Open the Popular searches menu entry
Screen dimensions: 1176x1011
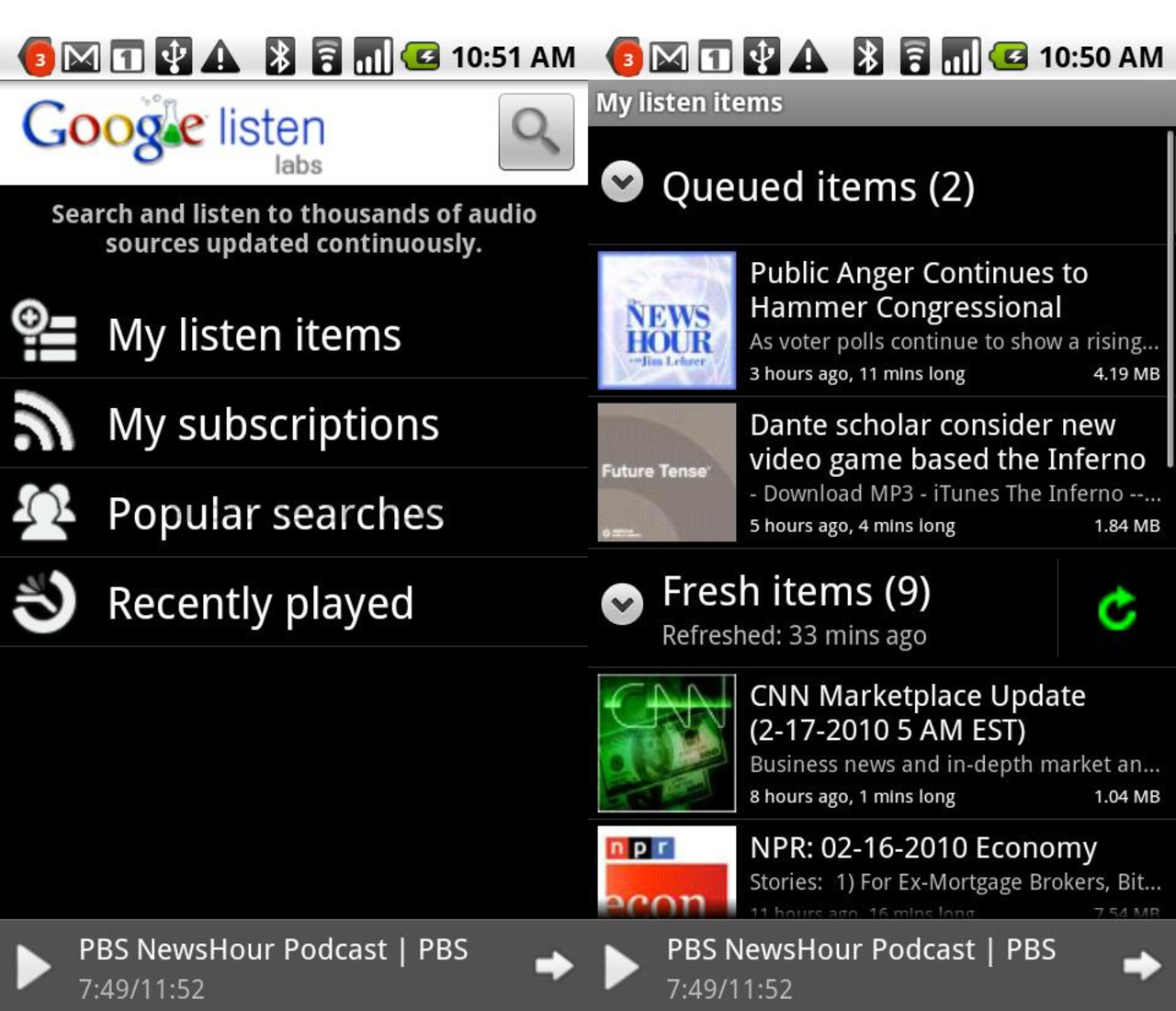tap(274, 513)
